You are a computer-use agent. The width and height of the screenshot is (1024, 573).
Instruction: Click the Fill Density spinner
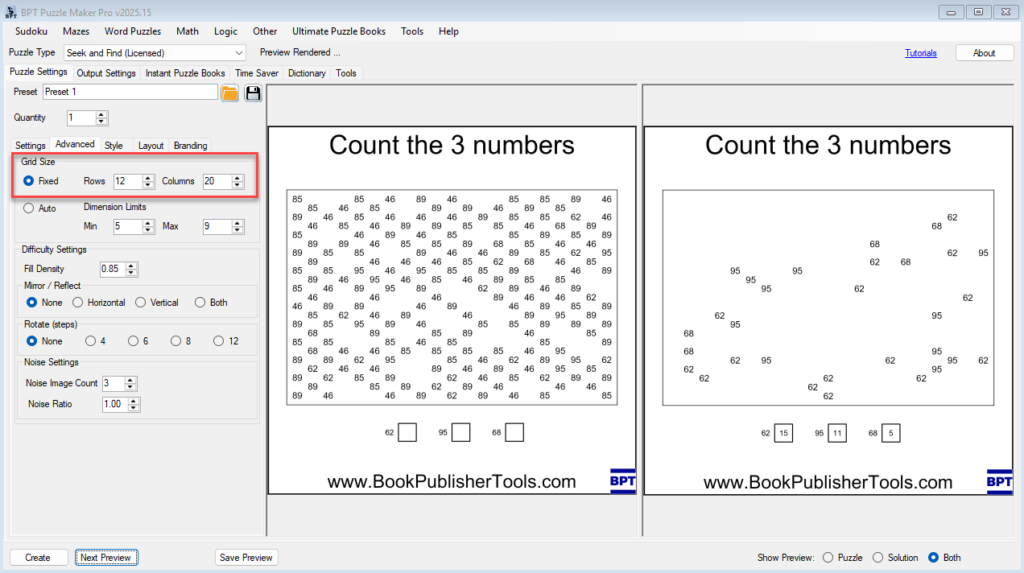(x=119, y=269)
